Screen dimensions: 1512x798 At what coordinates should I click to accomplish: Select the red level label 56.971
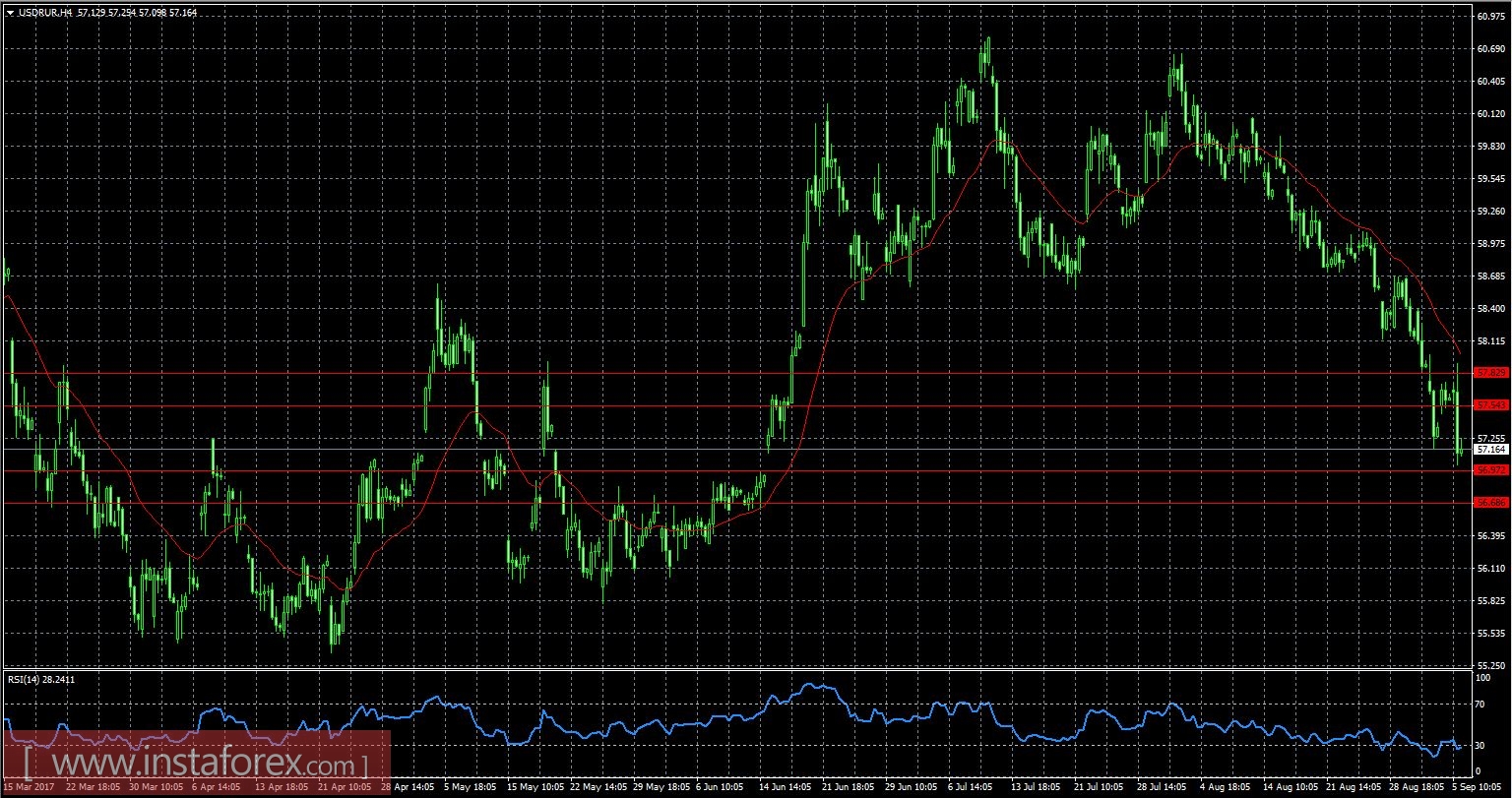click(x=1491, y=470)
